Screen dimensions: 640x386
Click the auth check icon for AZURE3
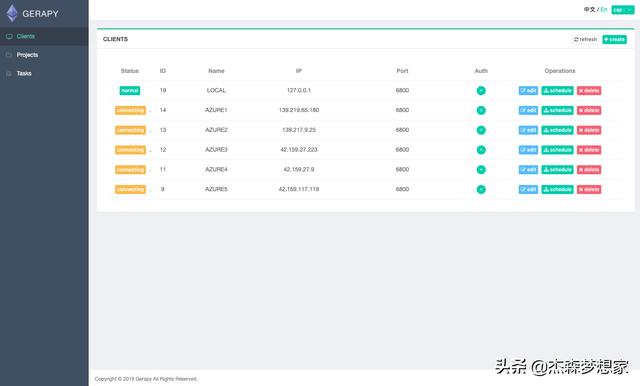481,150
